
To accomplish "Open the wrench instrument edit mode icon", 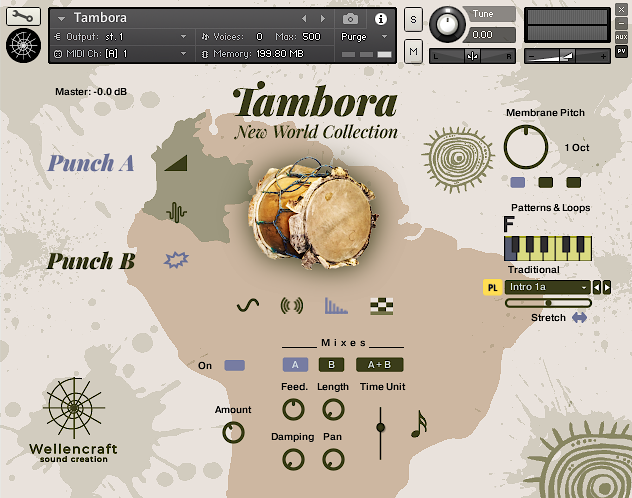I will click(23, 17).
